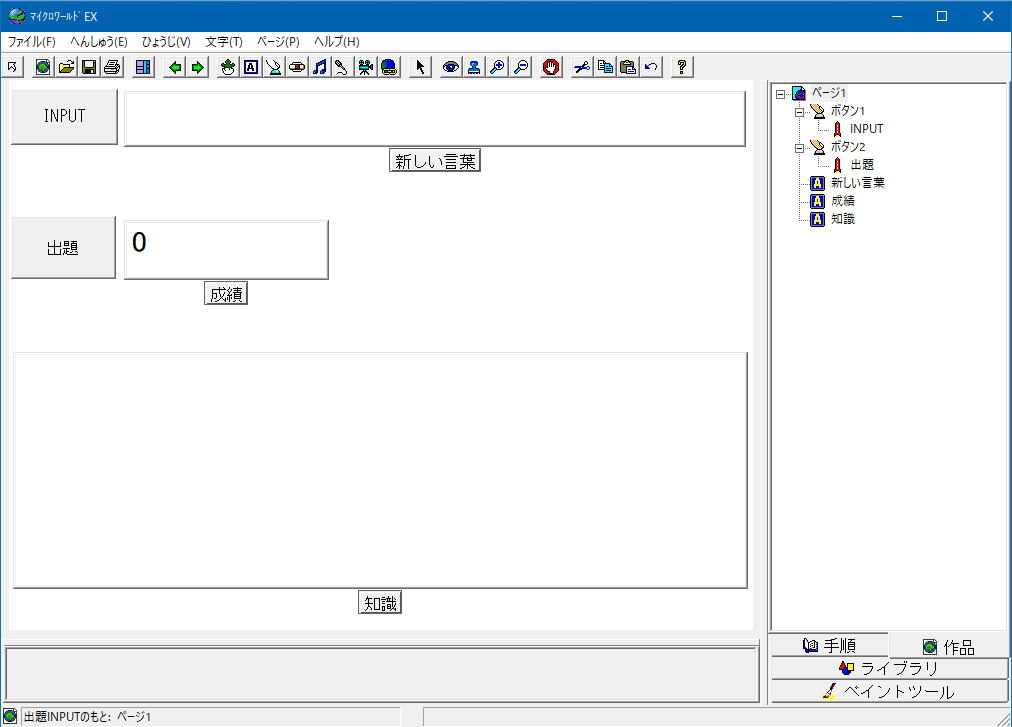
Task: Select the stamp tool
Action: pos(474,67)
